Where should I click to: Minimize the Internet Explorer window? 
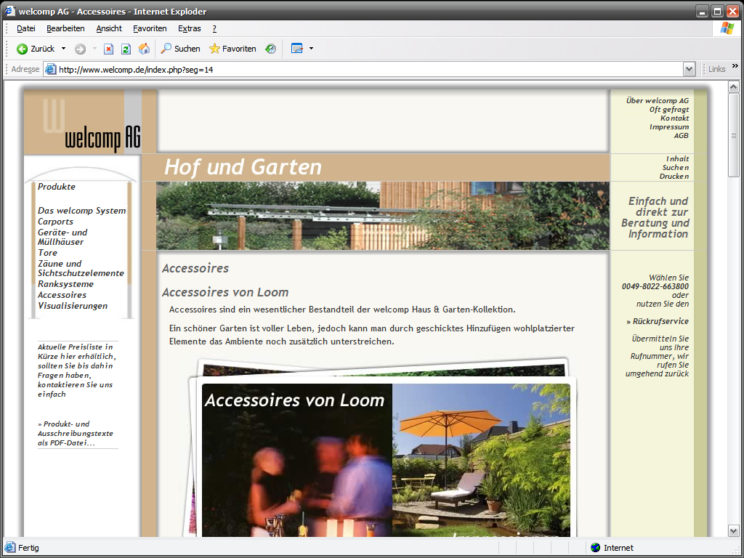pyautogui.click(x=703, y=11)
